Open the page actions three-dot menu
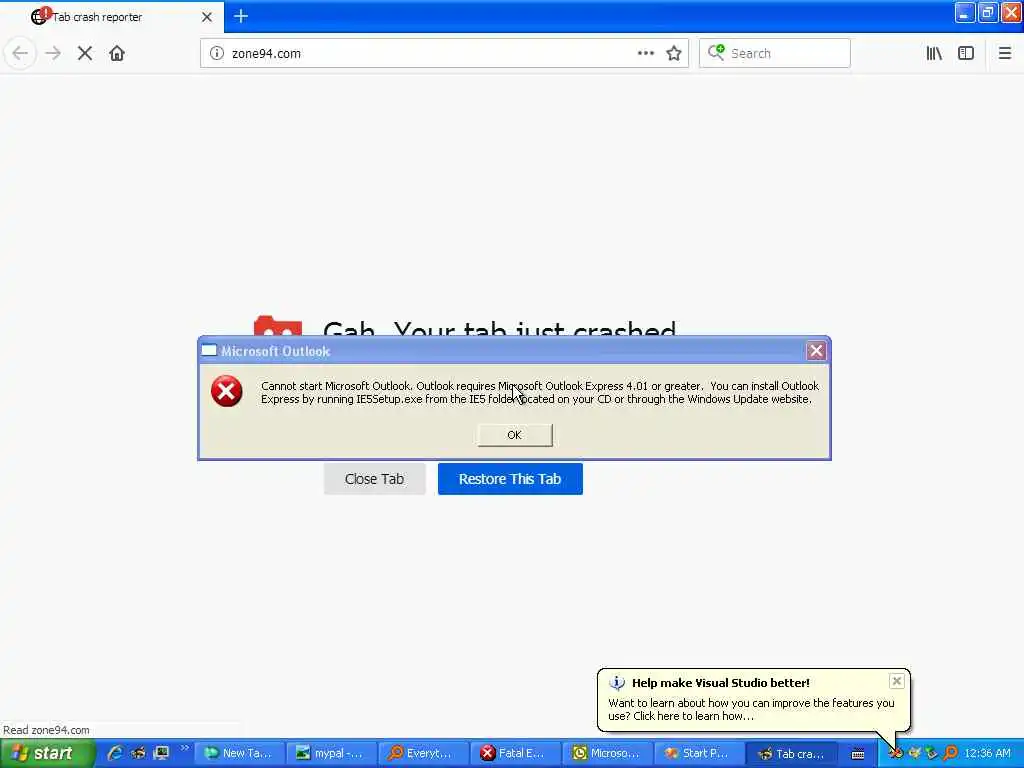Viewport: 1024px width, 768px height. 645,54
